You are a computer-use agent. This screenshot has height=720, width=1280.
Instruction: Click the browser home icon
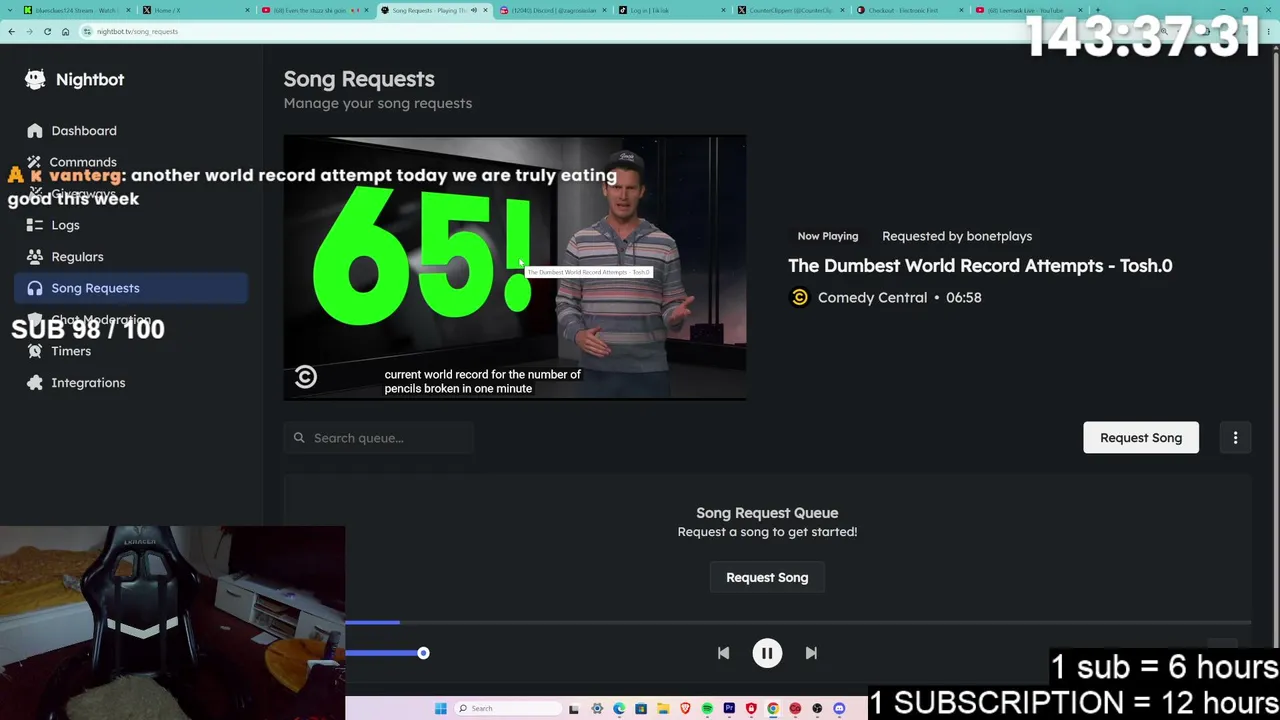coord(65,32)
